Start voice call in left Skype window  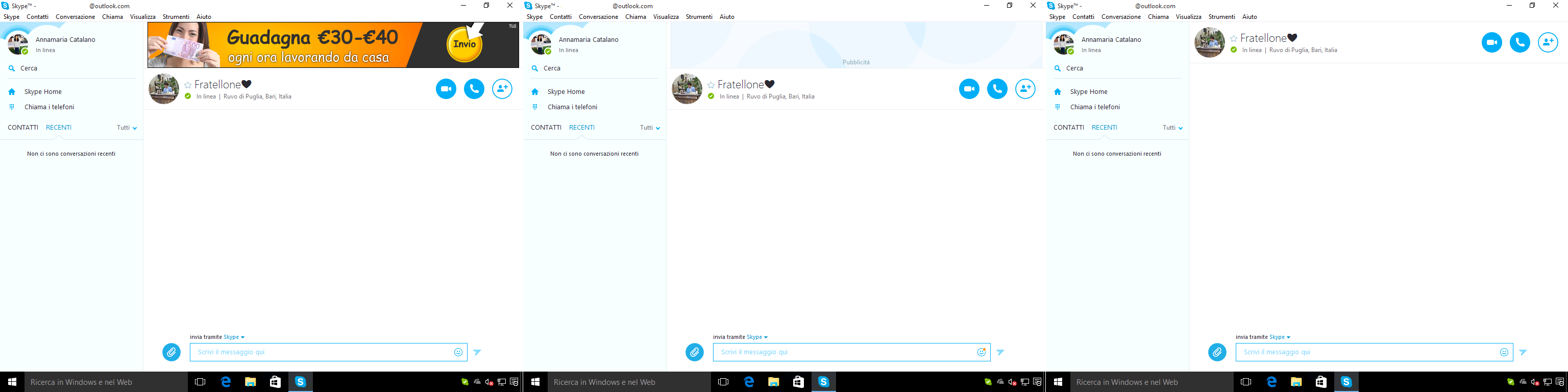474,89
